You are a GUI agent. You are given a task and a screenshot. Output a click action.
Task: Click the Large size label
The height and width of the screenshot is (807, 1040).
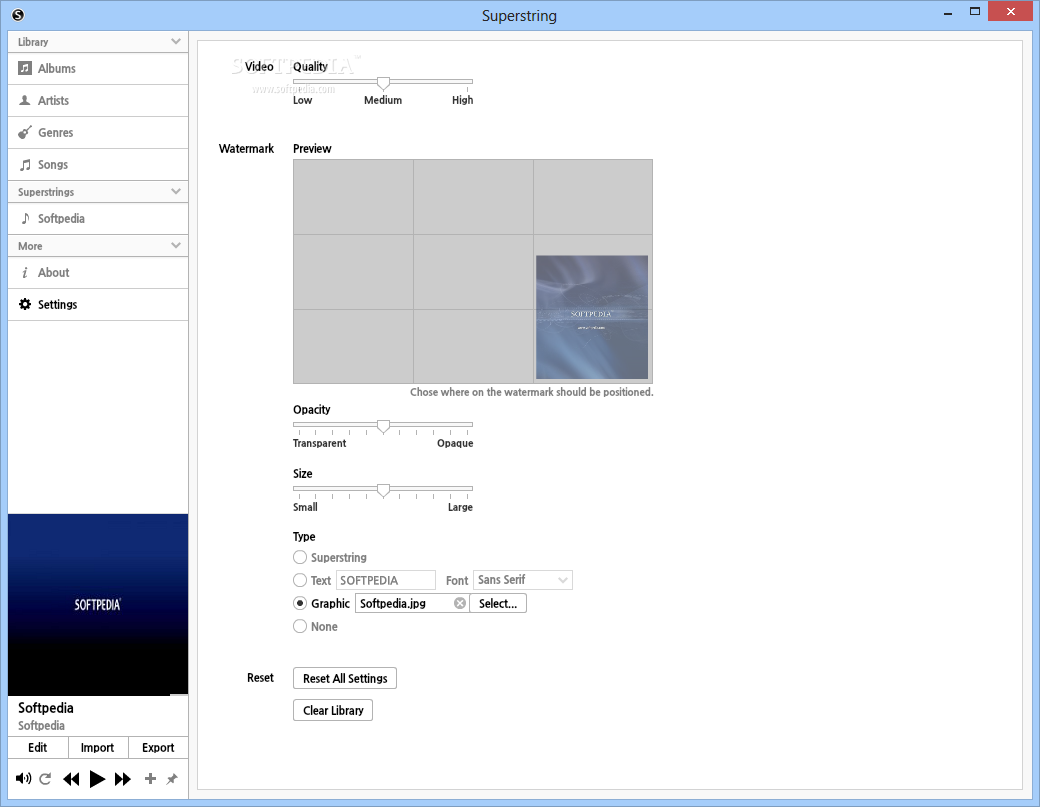(460, 507)
